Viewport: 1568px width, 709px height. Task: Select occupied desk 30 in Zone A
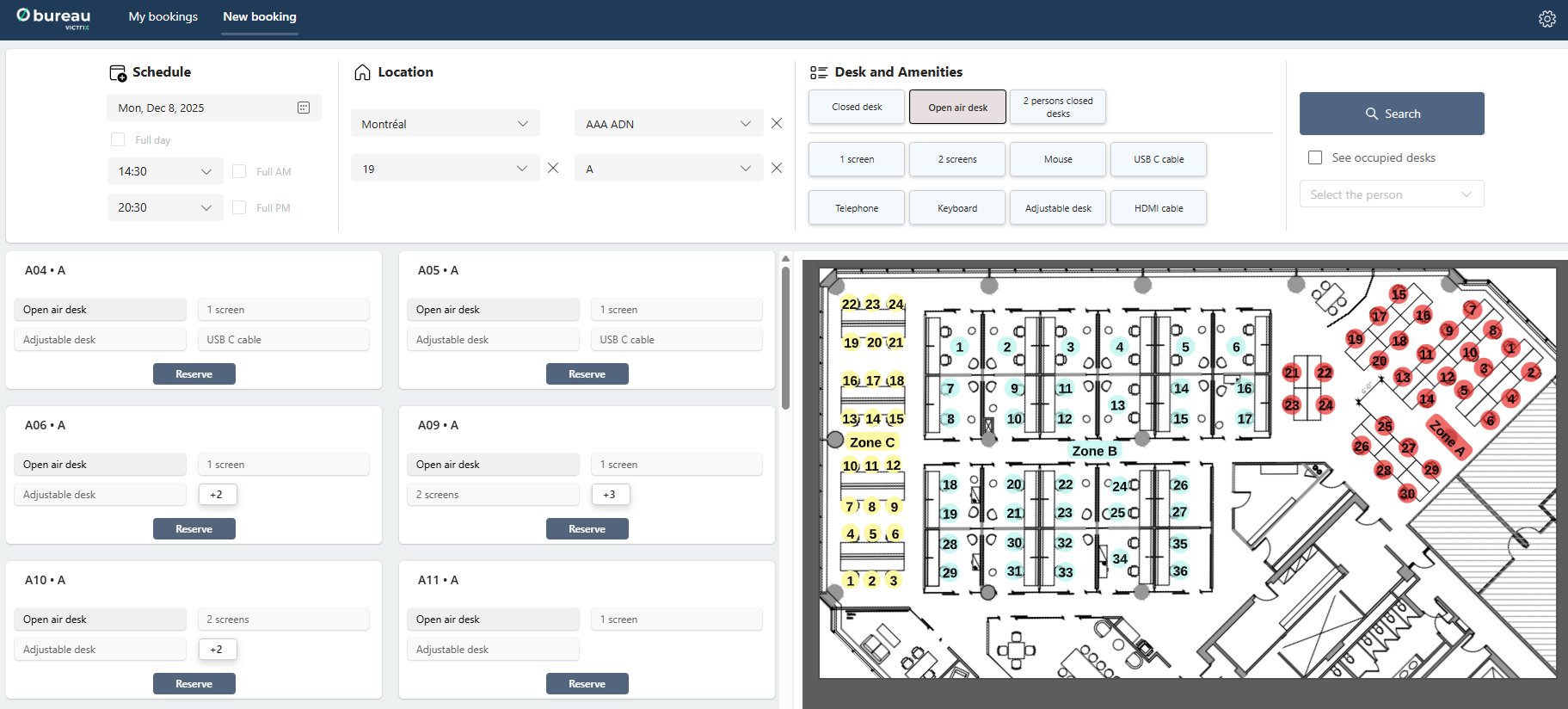(1406, 493)
